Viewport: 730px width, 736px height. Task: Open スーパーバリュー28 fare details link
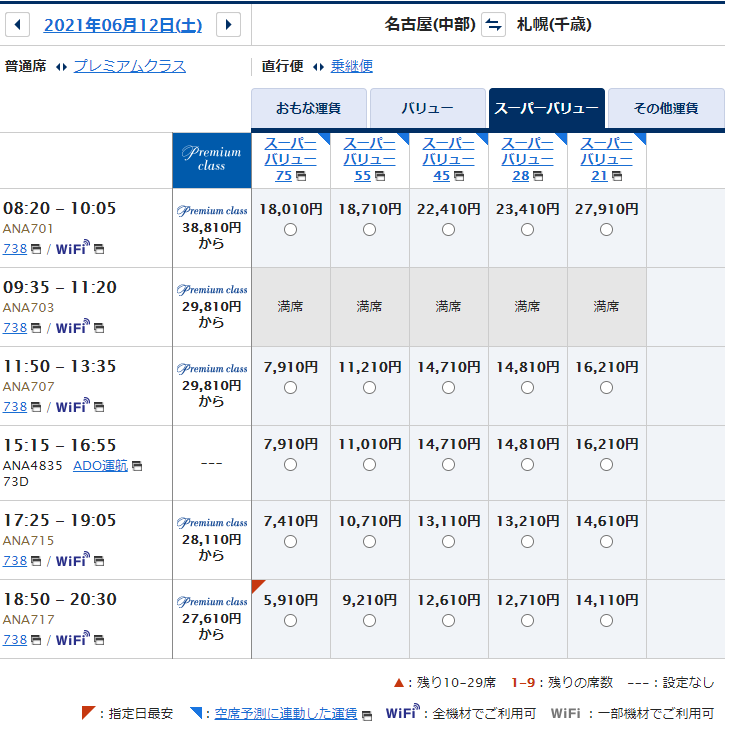[527, 159]
